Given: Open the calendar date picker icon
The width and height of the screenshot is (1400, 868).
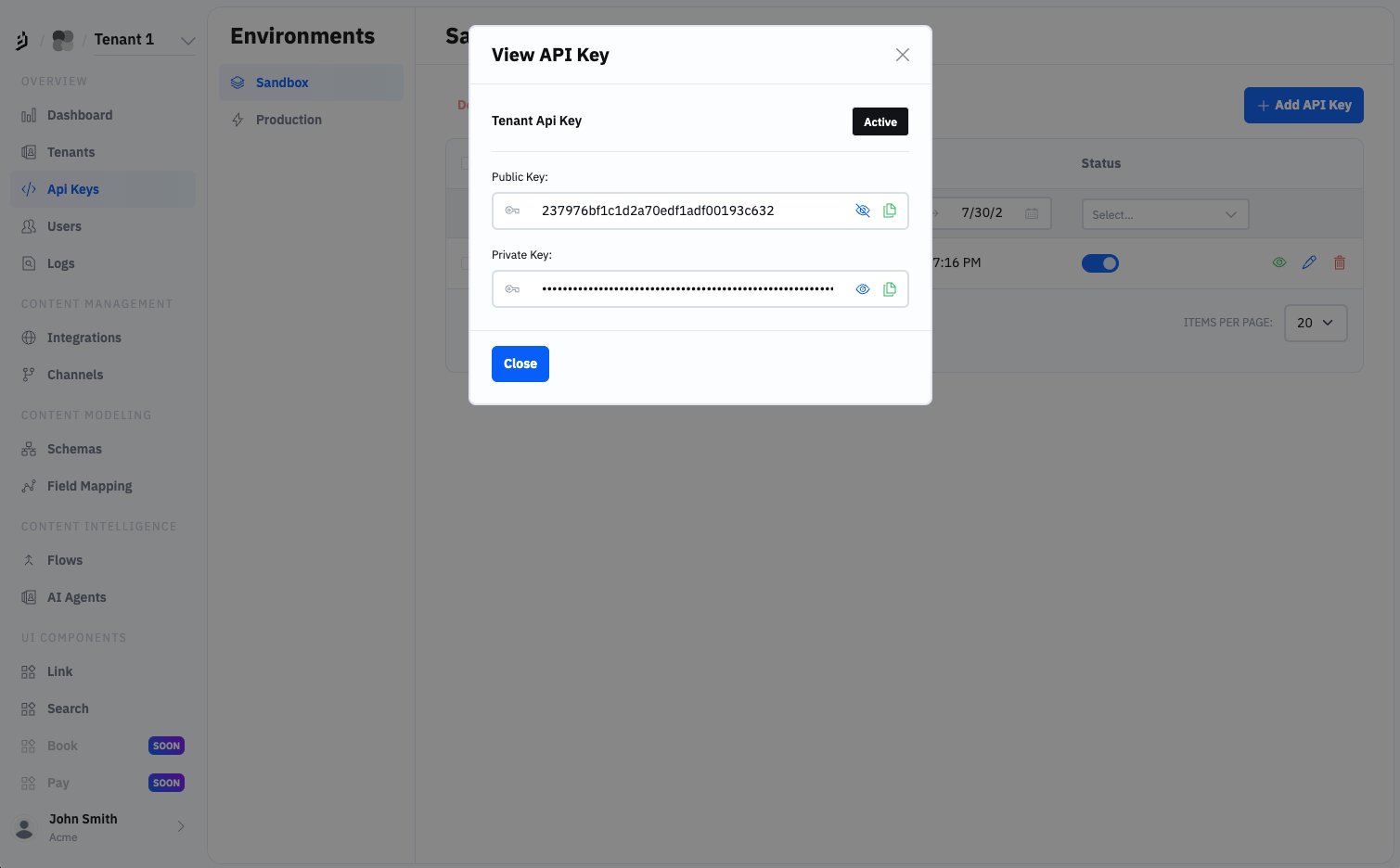Looking at the screenshot, I should [1032, 213].
